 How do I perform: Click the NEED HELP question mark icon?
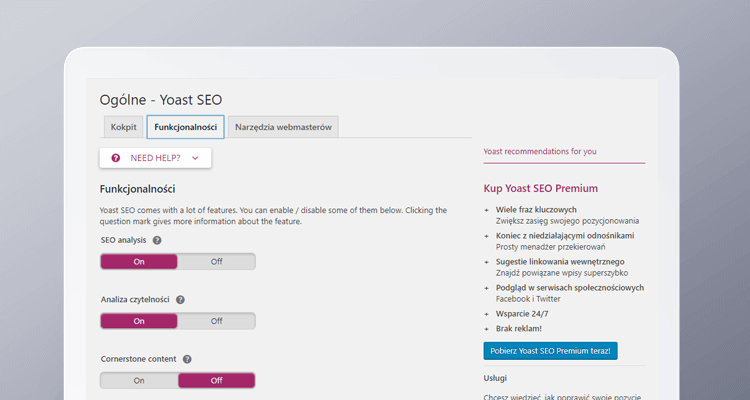(116, 158)
